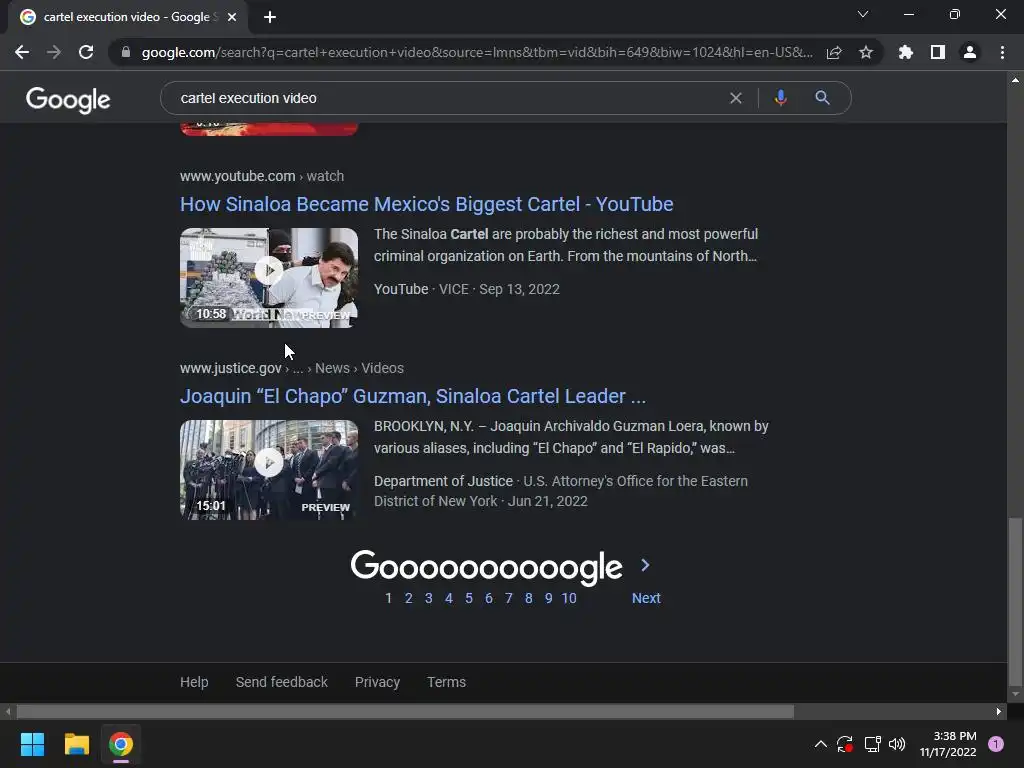
Task: Click the horizontal scrollbar right arrow
Action: [x=999, y=712]
